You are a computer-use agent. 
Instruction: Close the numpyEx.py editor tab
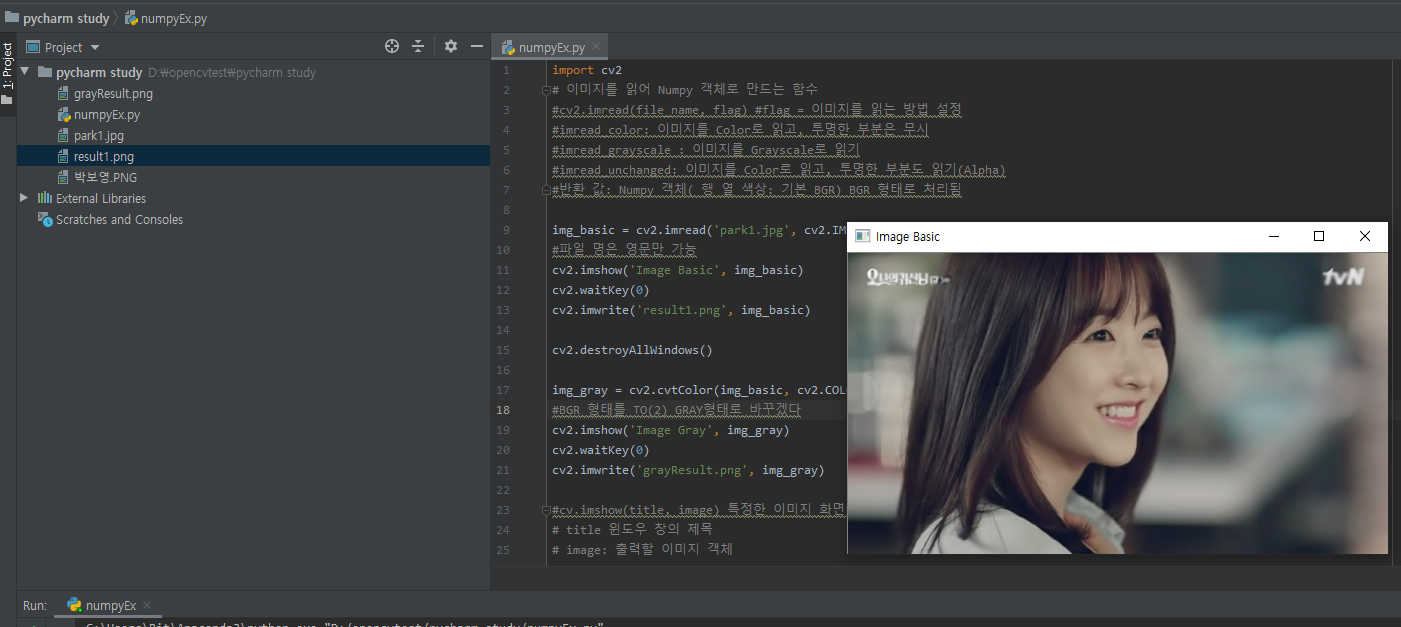pyautogui.click(x=597, y=46)
